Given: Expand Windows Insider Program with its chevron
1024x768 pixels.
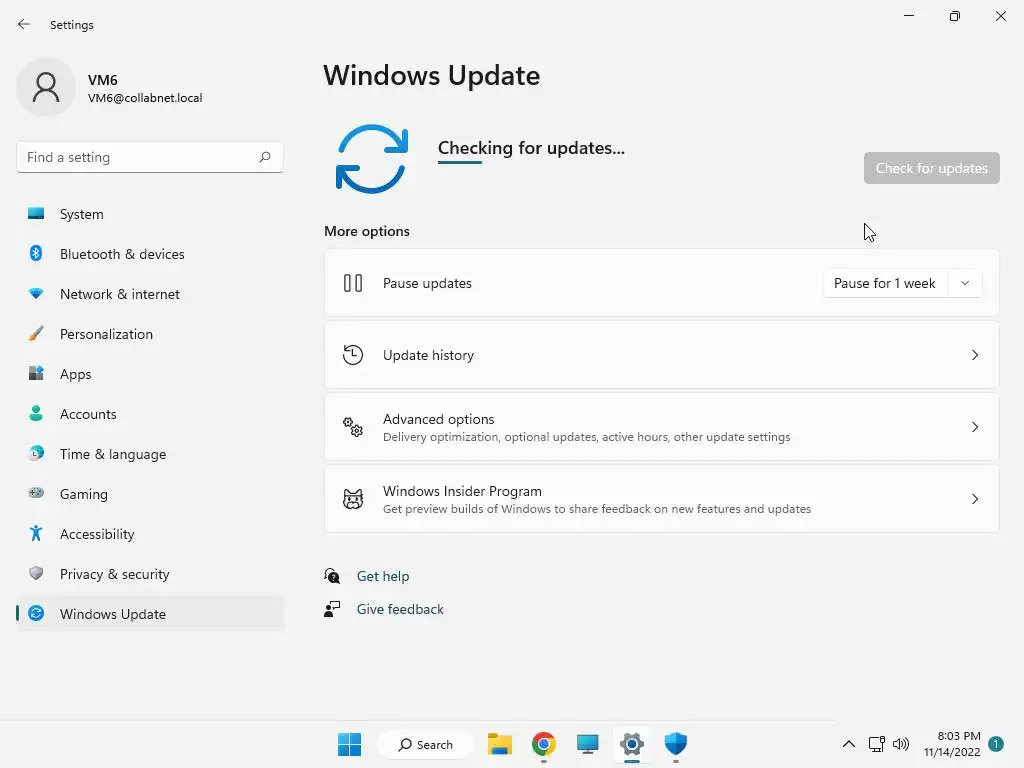Looking at the screenshot, I should click(974, 499).
